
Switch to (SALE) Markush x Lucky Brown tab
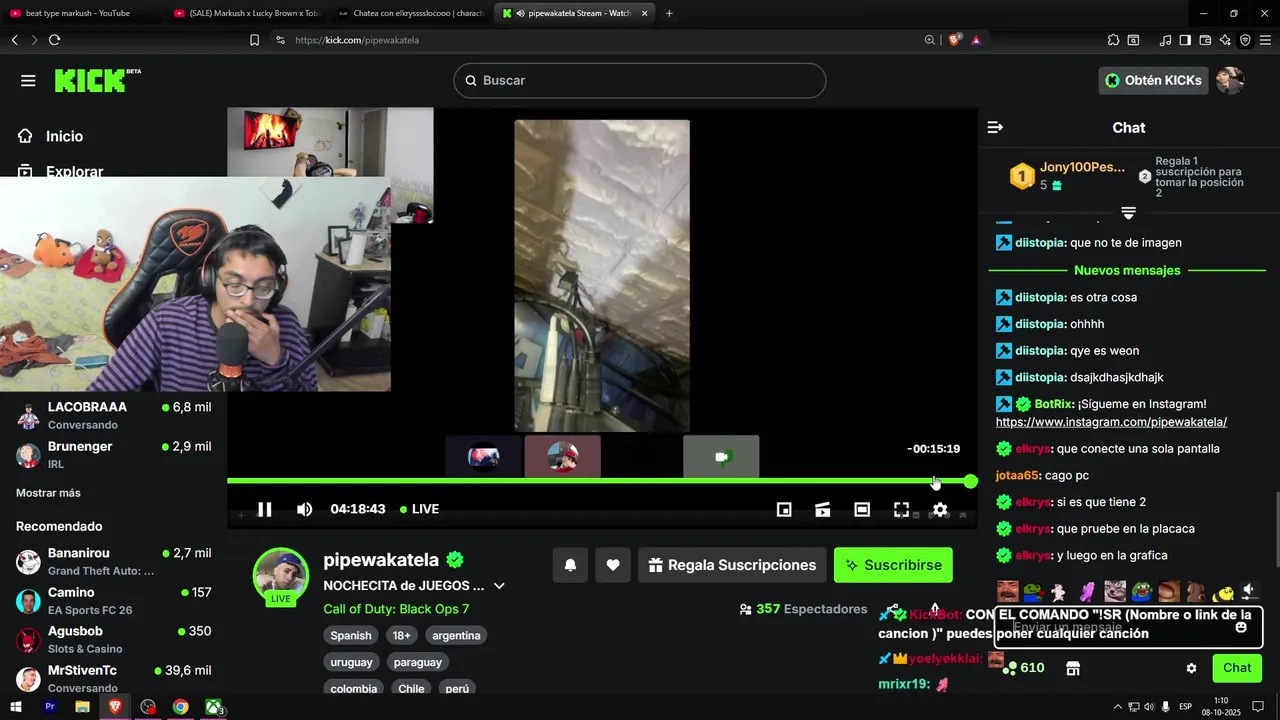coord(246,13)
